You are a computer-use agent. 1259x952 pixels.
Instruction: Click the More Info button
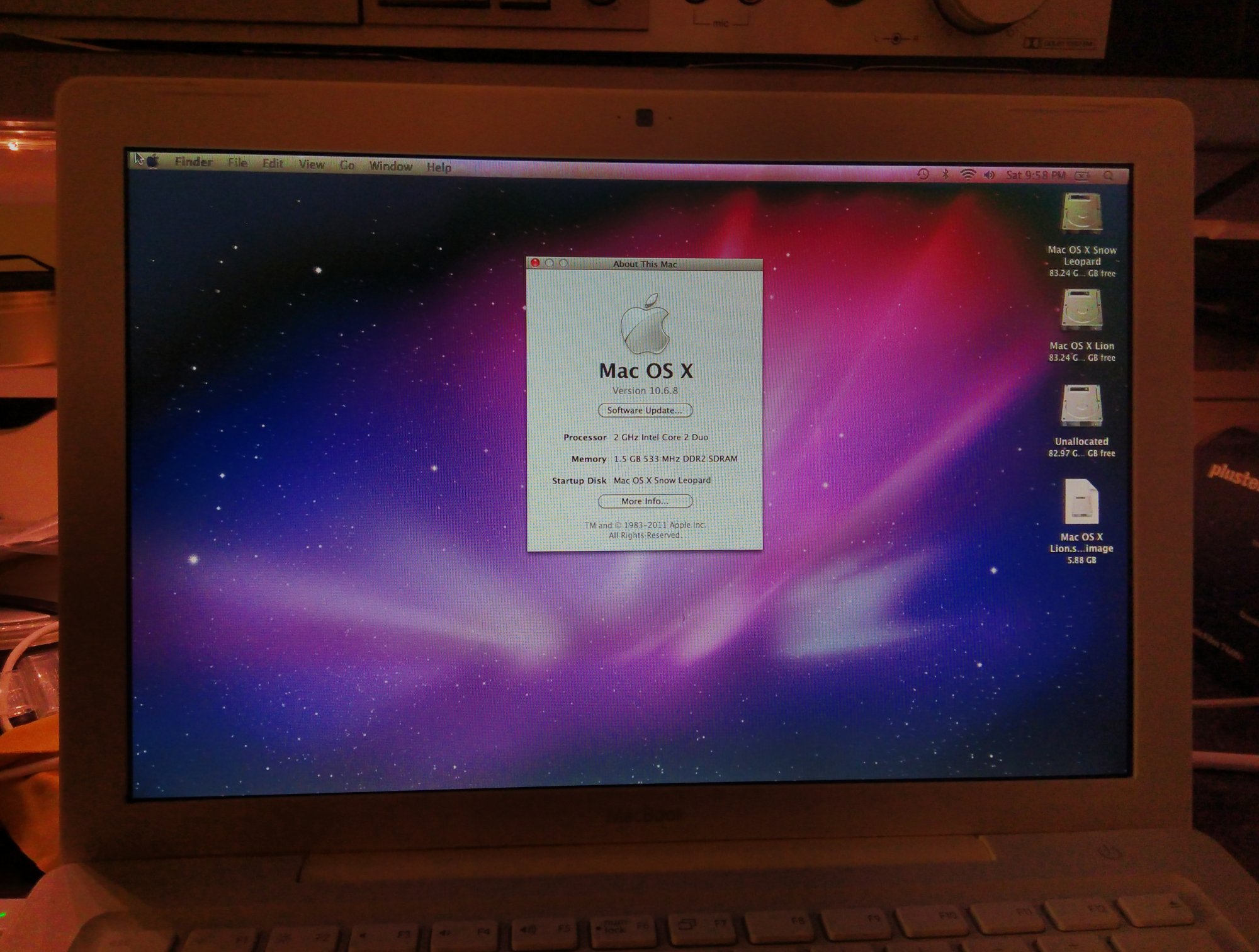645,501
